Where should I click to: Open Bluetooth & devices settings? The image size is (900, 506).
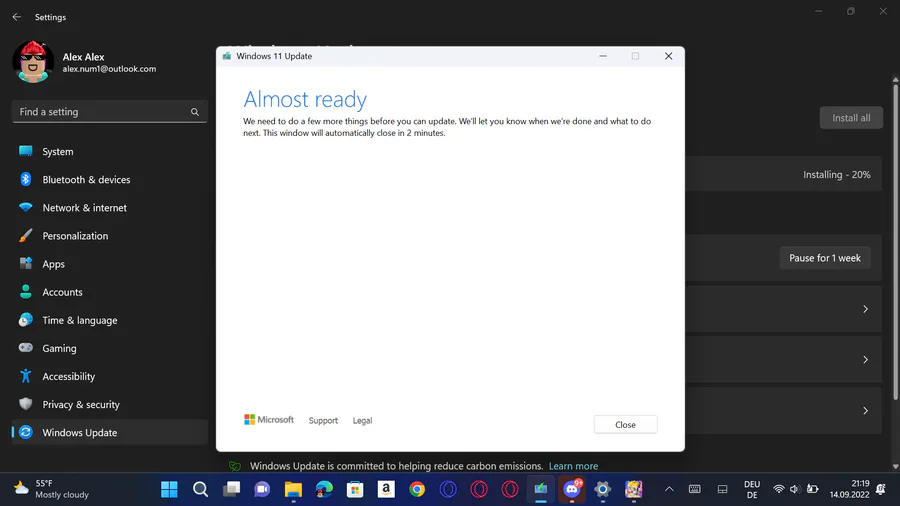(x=110, y=180)
